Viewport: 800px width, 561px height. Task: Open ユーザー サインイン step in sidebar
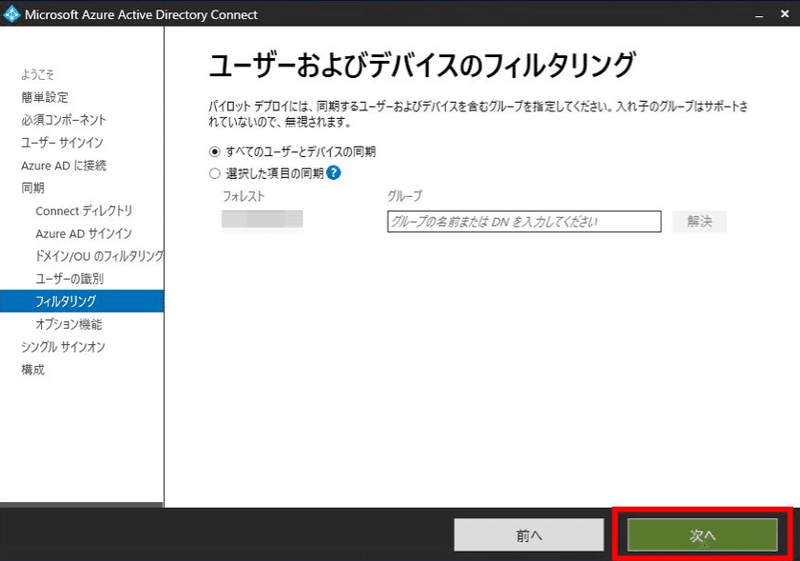point(62,142)
